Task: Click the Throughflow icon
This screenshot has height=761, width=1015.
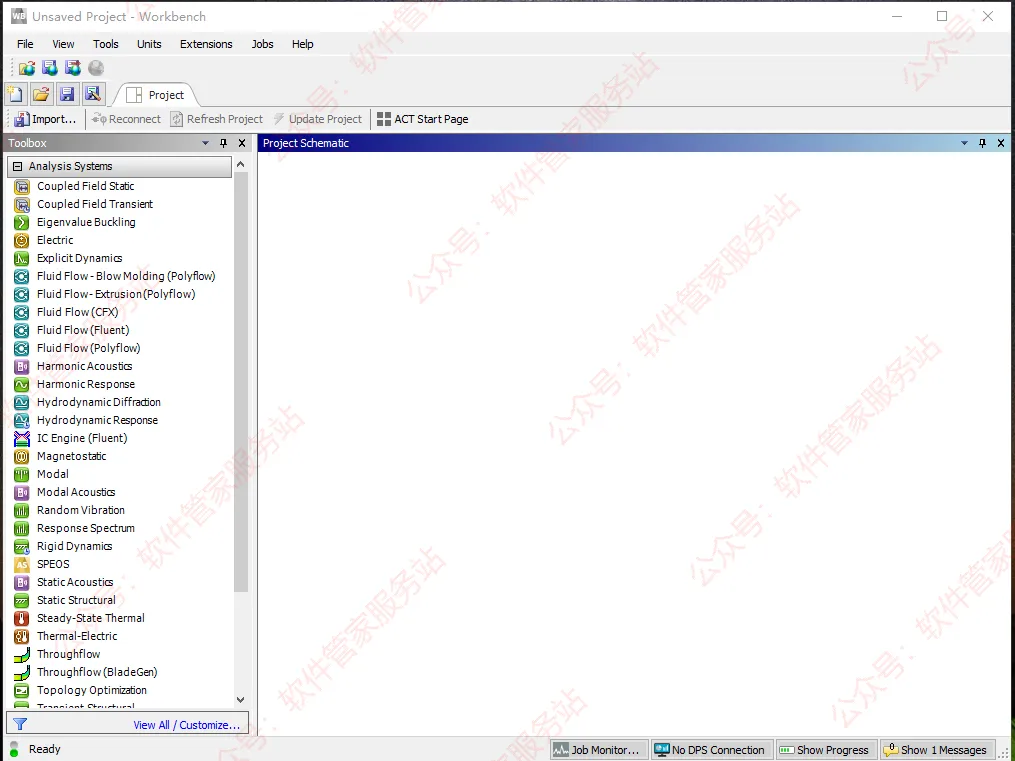Action: click(x=21, y=654)
